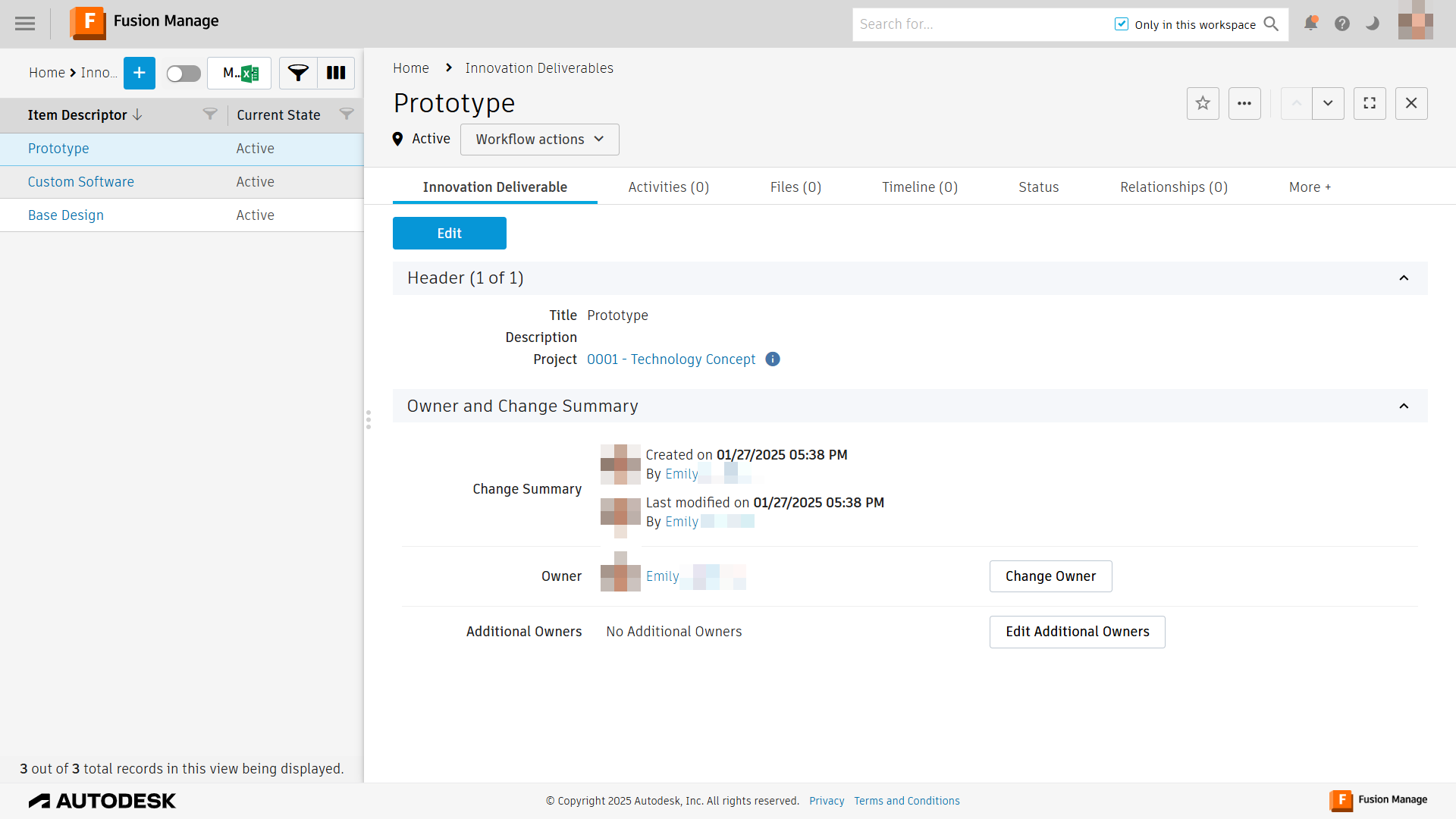Bookmark Prototype with star icon

coord(1203,104)
